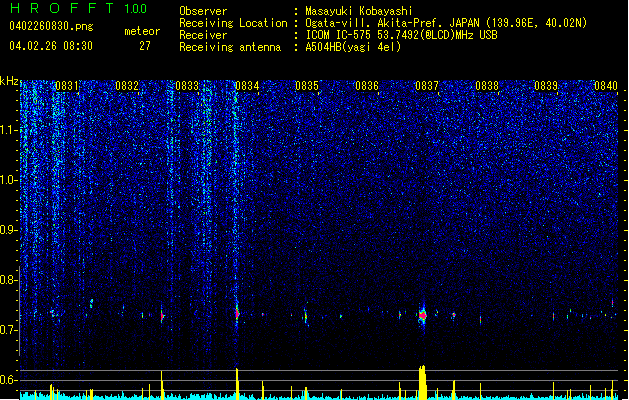The image size is (629, 400).
Task: Click the red meteor echo just before 0834
Action: [x=237, y=313]
